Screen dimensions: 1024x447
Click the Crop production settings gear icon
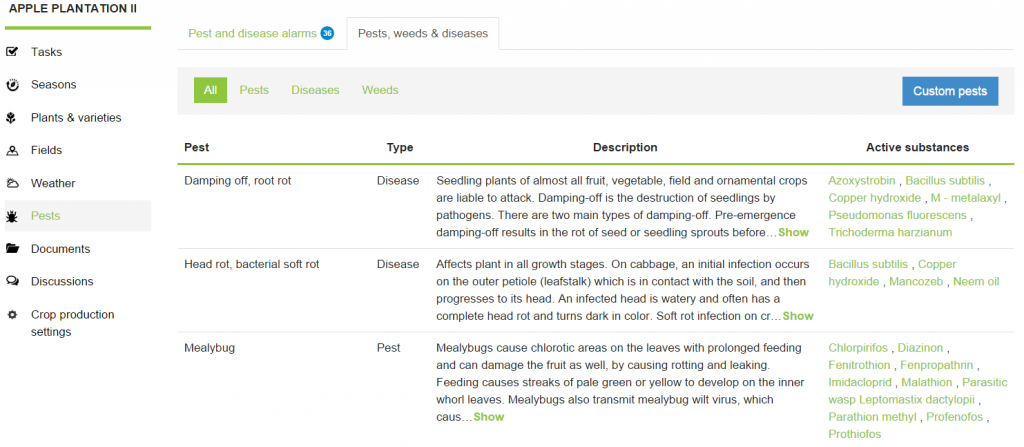[12, 315]
